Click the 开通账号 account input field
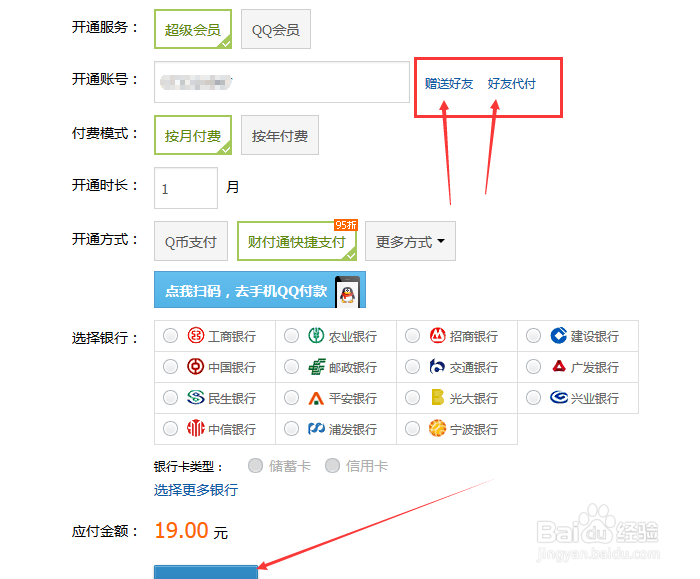This screenshot has height=579, width=700. tap(282, 82)
